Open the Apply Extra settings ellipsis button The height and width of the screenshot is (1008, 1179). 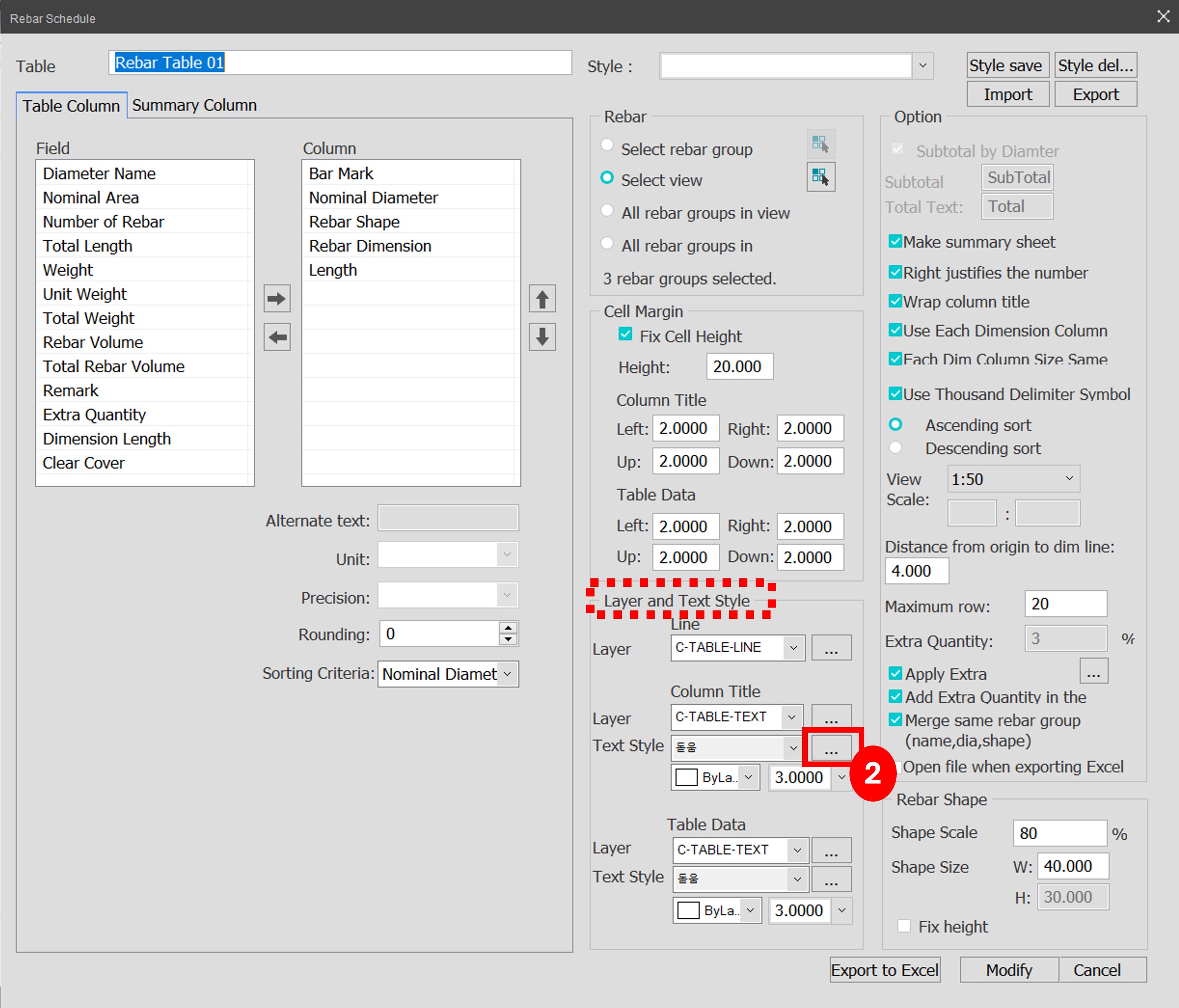(x=1094, y=671)
